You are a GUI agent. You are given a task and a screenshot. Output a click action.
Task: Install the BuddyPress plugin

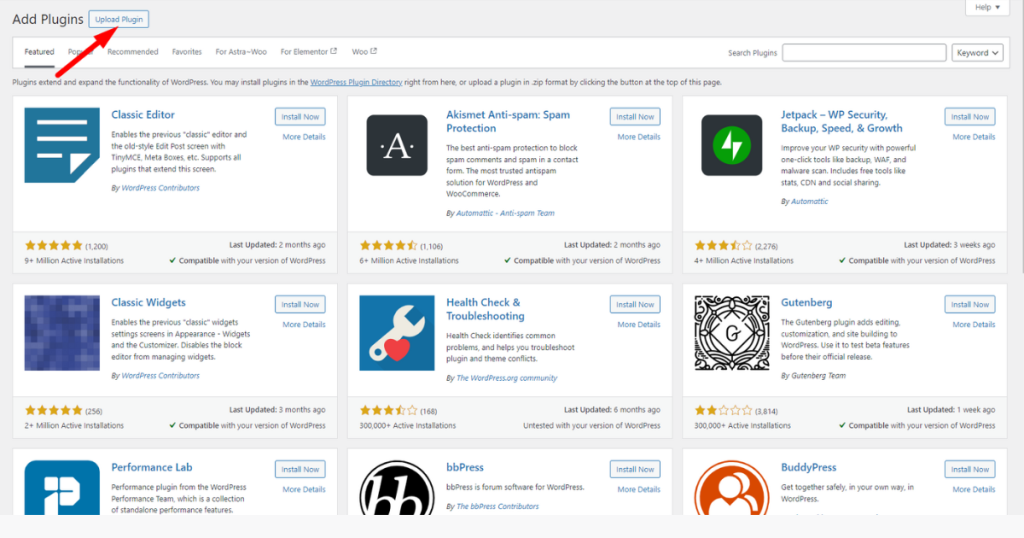[970, 469]
